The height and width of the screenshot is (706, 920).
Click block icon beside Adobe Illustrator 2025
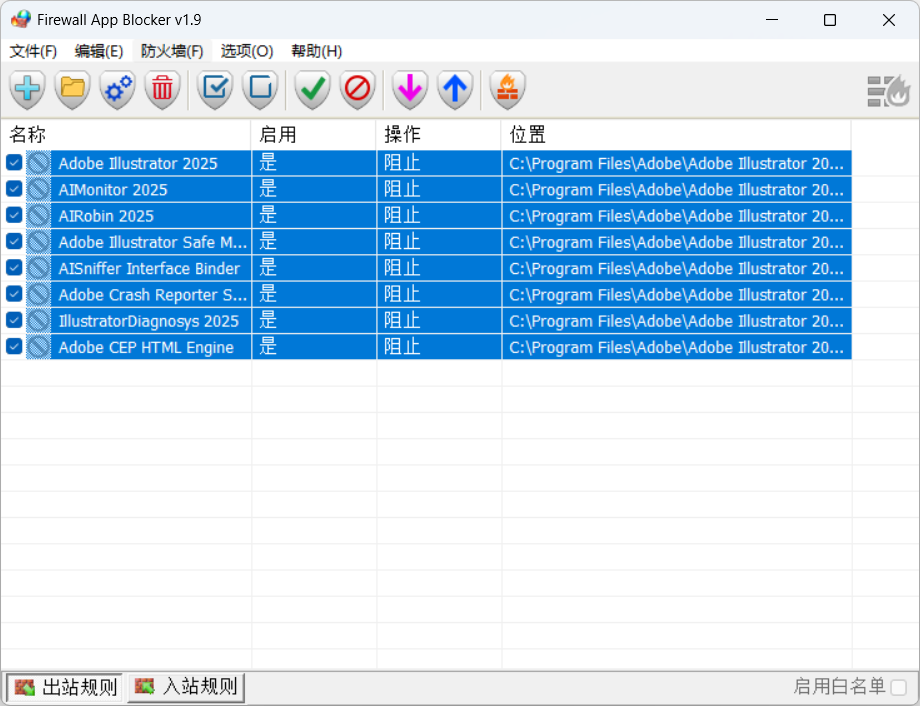coord(39,163)
